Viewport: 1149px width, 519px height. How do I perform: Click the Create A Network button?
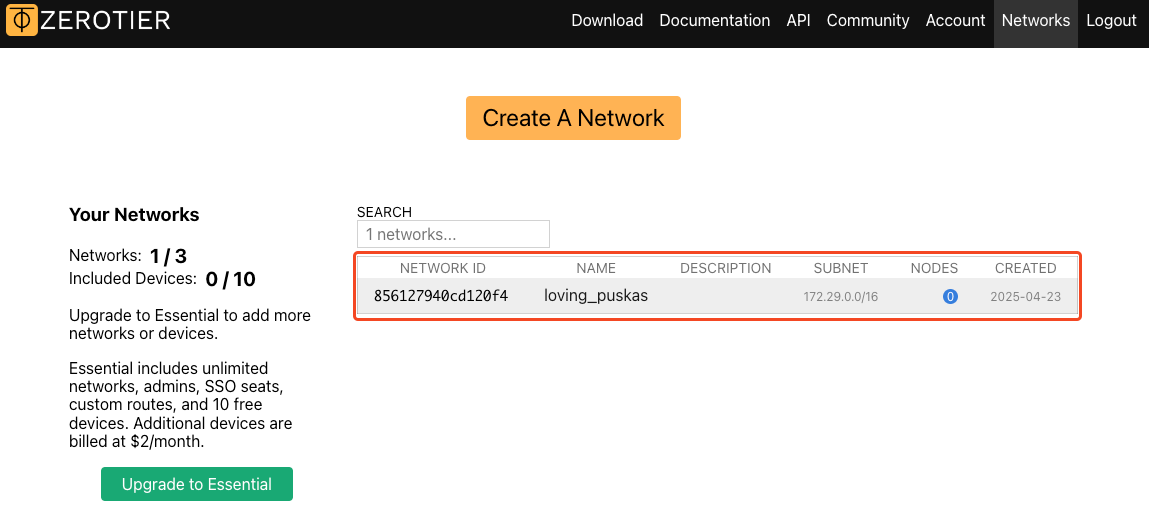pyautogui.click(x=573, y=118)
